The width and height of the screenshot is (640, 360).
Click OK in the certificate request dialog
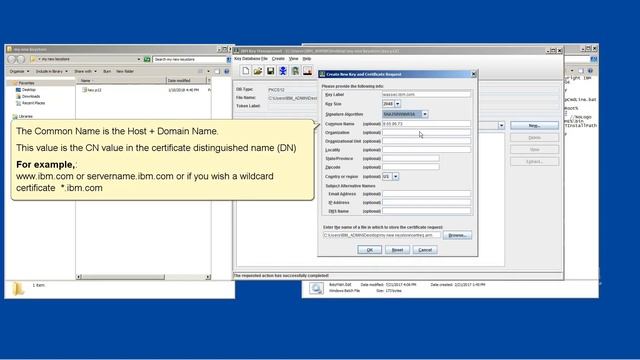(369, 250)
